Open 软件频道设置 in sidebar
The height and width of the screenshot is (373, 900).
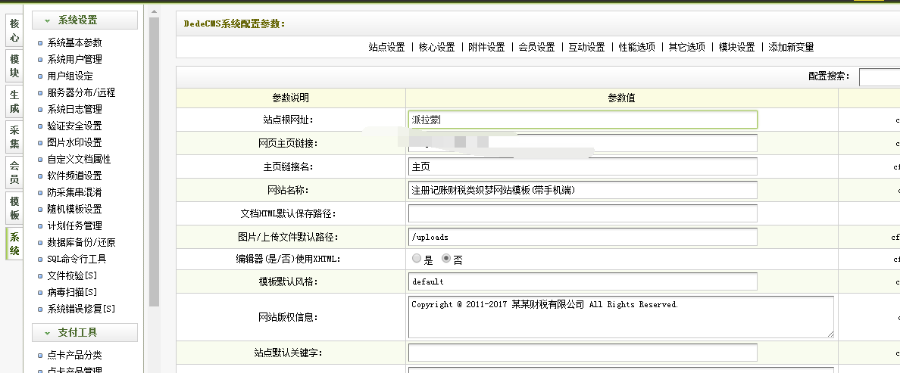click(75, 176)
